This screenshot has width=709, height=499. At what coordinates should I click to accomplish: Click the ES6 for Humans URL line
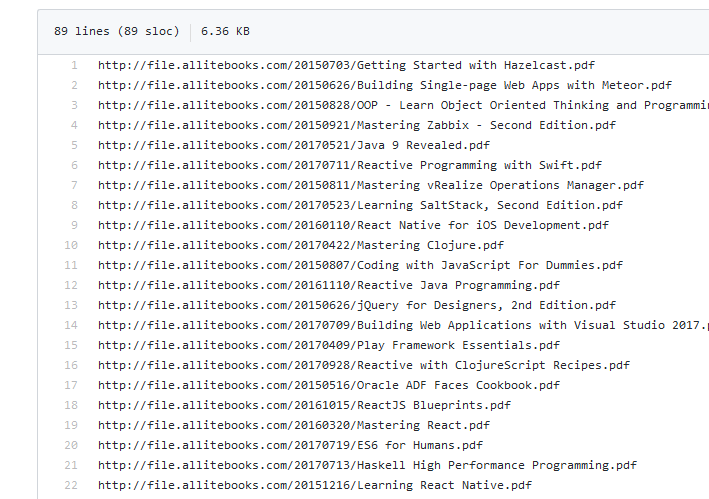[290, 445]
